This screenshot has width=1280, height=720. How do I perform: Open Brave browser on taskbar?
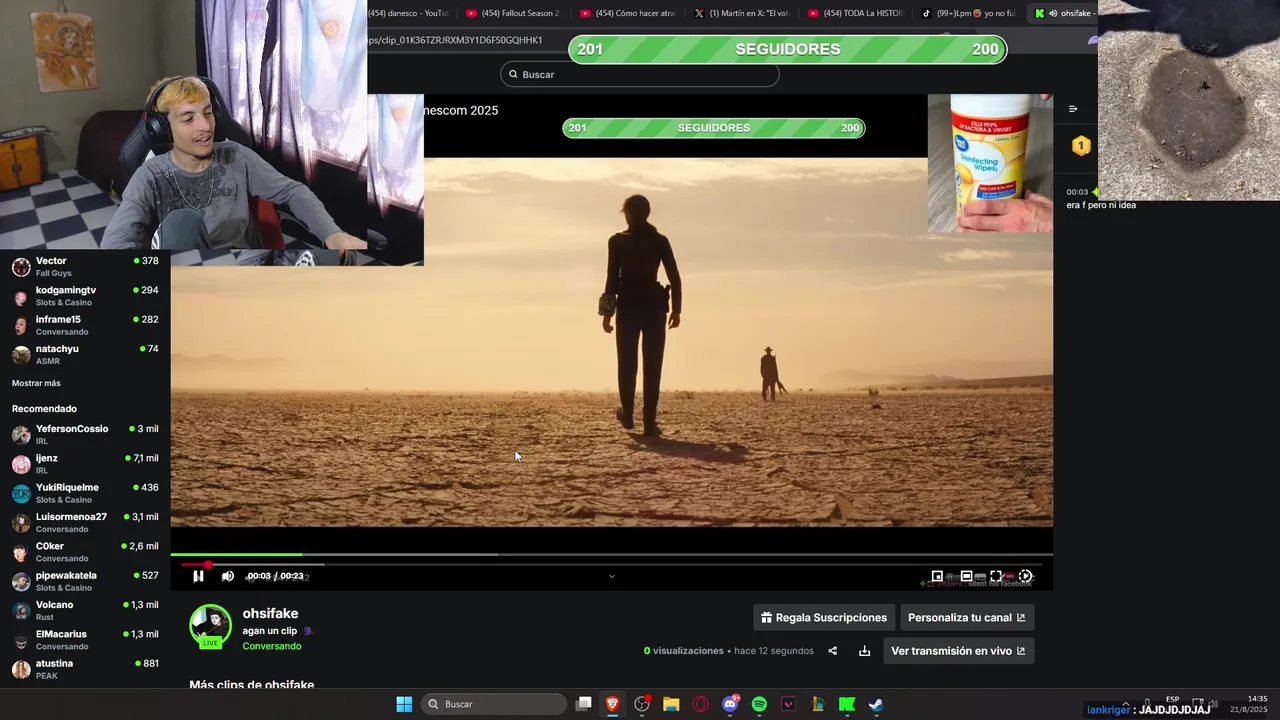click(613, 704)
